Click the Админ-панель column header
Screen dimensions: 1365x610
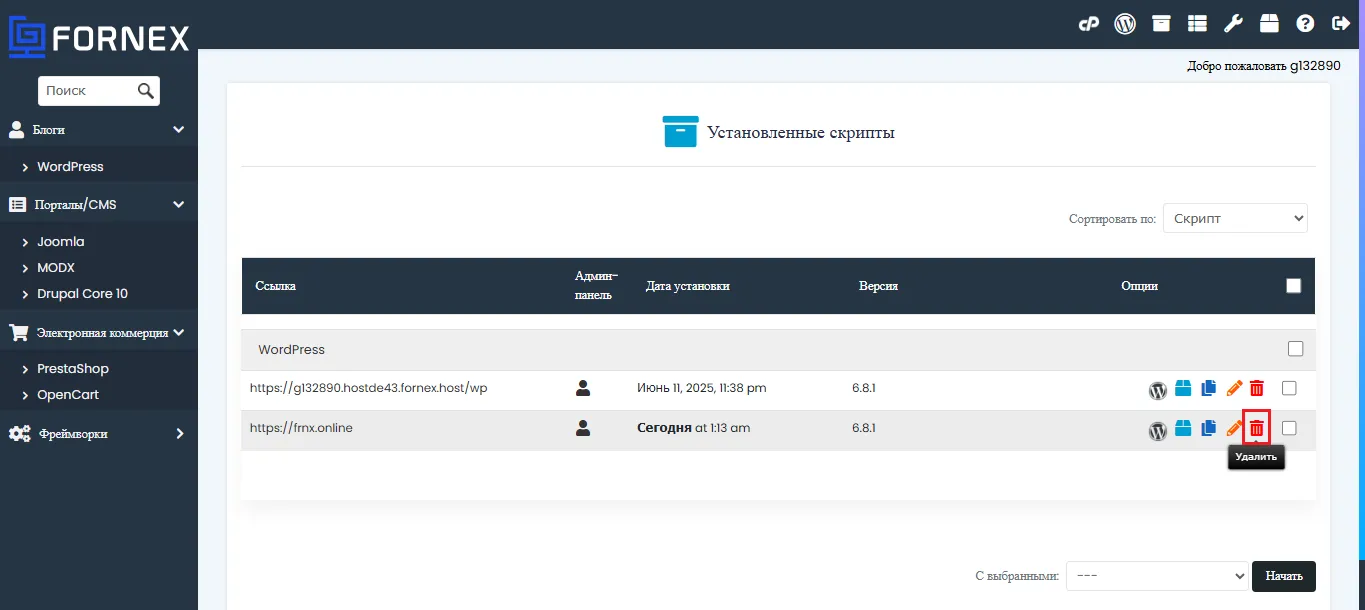596,286
